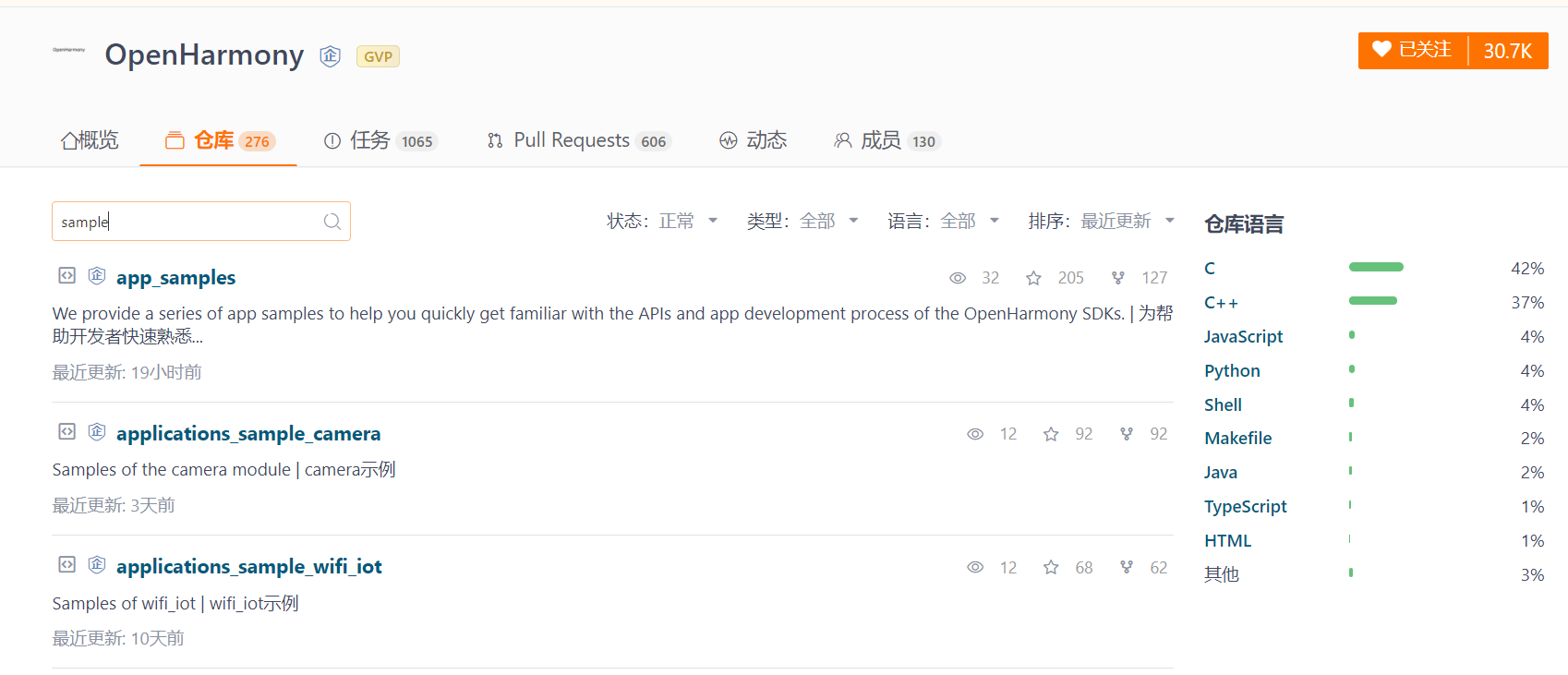Open the applications_sample_camera repository
Viewport: 1568px width, 675px height.
click(248, 433)
